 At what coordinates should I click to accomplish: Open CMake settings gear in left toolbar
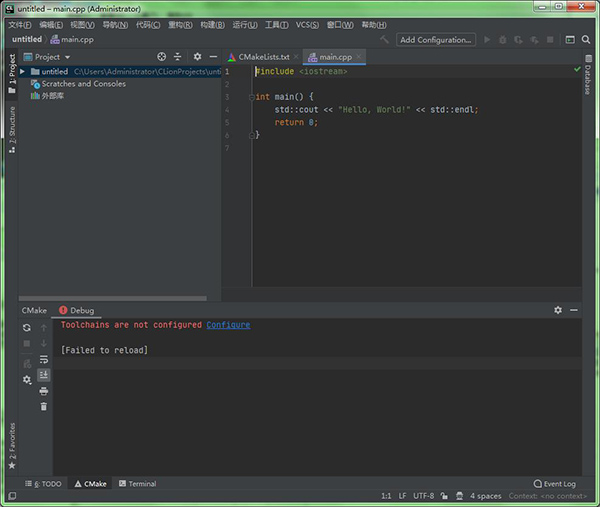(x=27, y=380)
